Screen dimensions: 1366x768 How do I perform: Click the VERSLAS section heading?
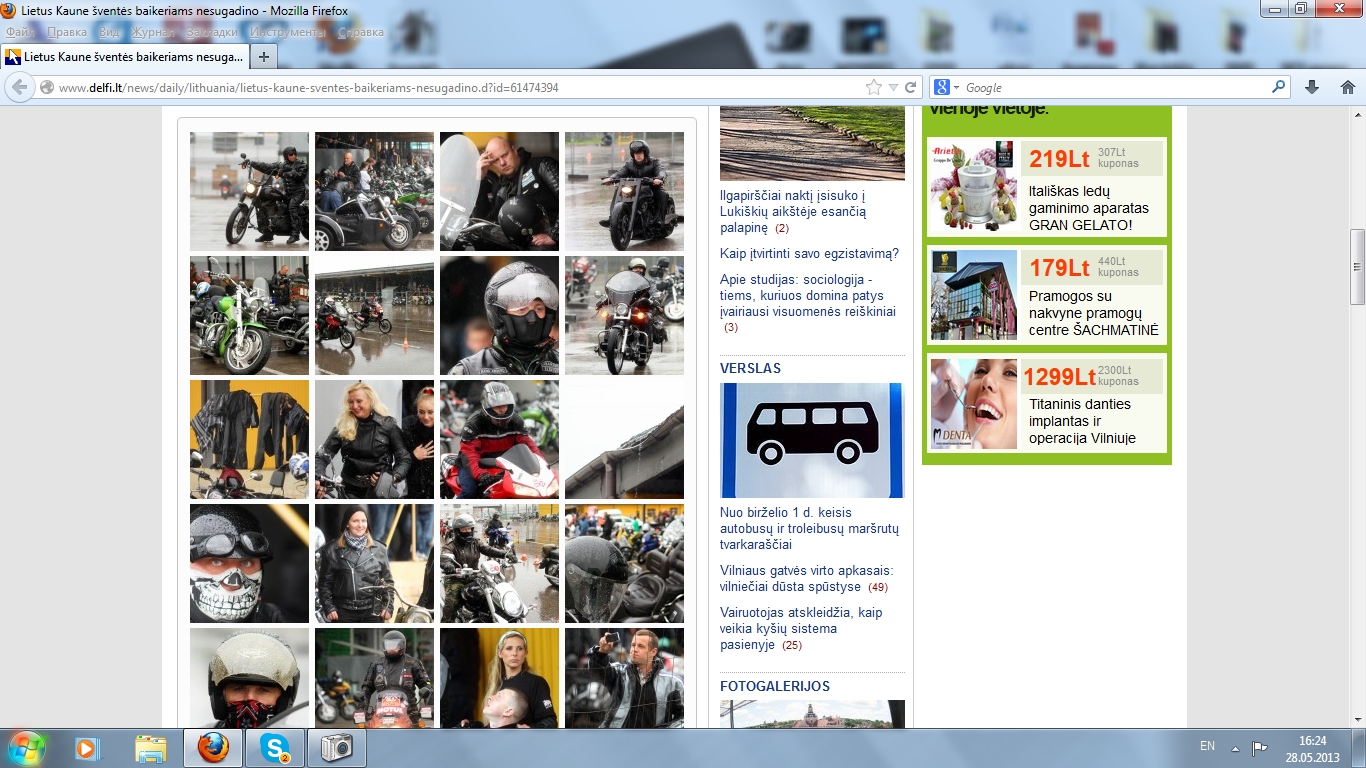(750, 368)
